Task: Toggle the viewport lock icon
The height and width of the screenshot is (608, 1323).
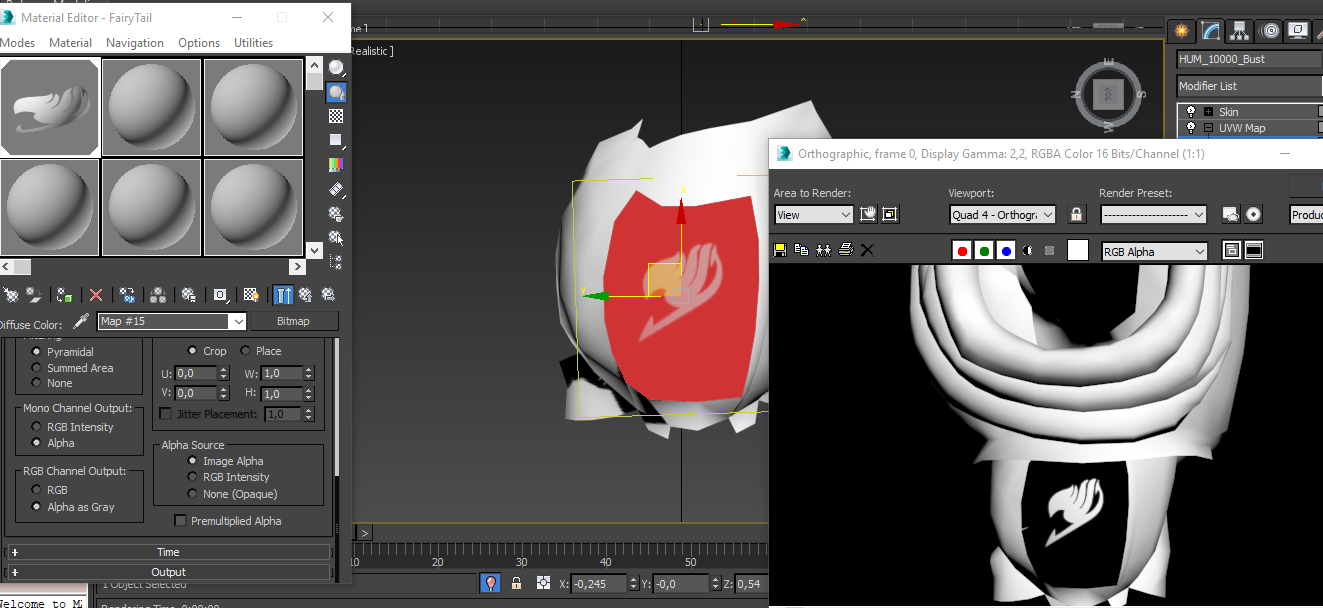Action: [1076, 214]
